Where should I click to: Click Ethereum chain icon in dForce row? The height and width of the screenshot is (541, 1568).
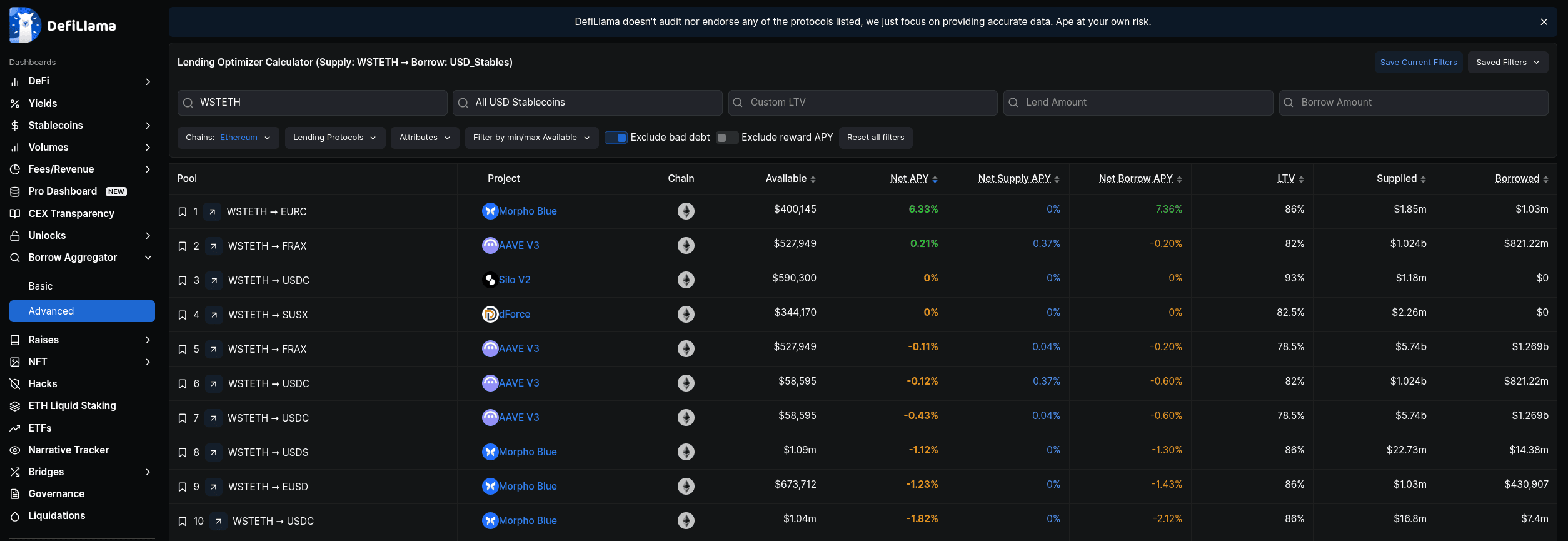coord(686,315)
